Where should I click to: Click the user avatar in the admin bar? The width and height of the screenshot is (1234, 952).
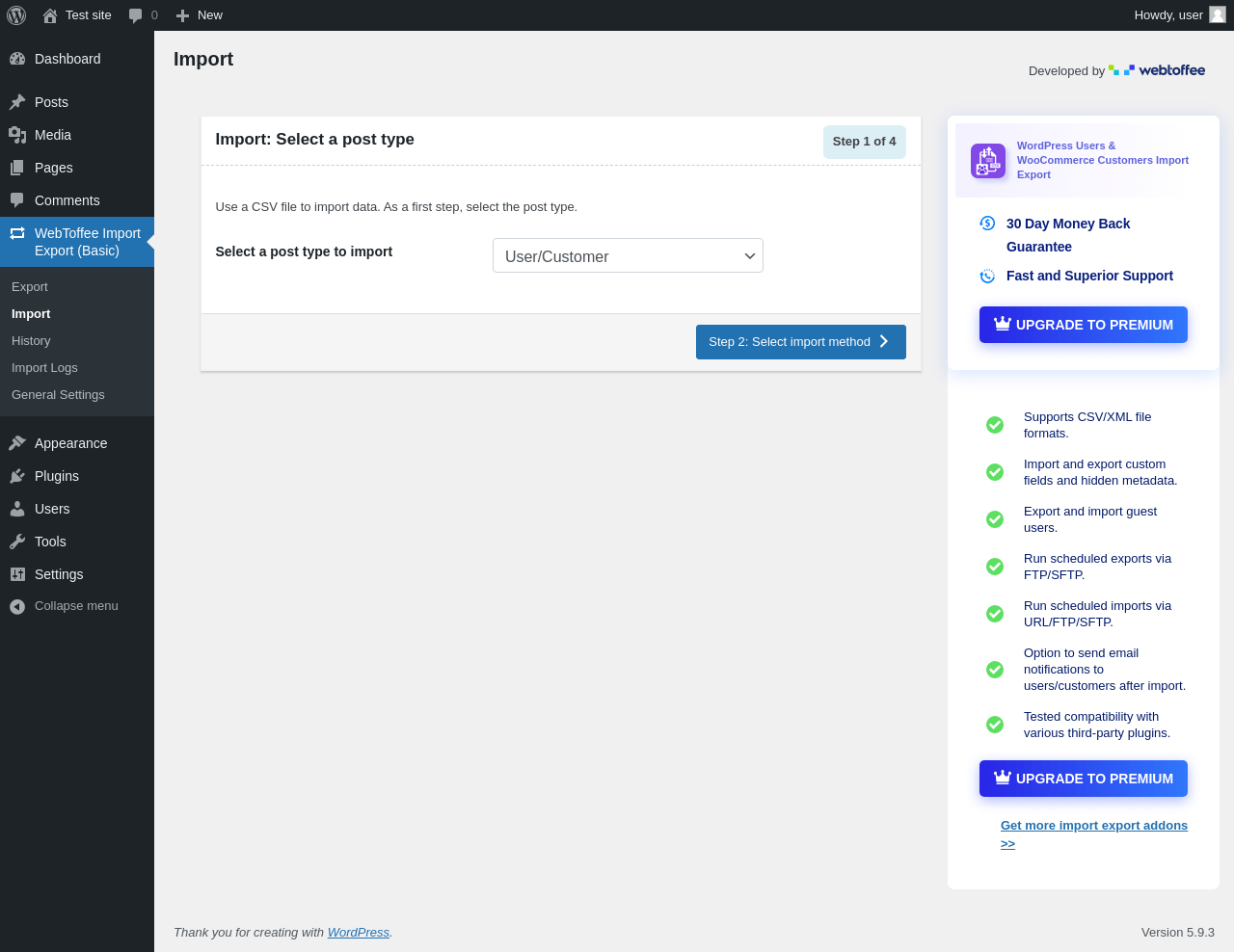coord(1218,14)
